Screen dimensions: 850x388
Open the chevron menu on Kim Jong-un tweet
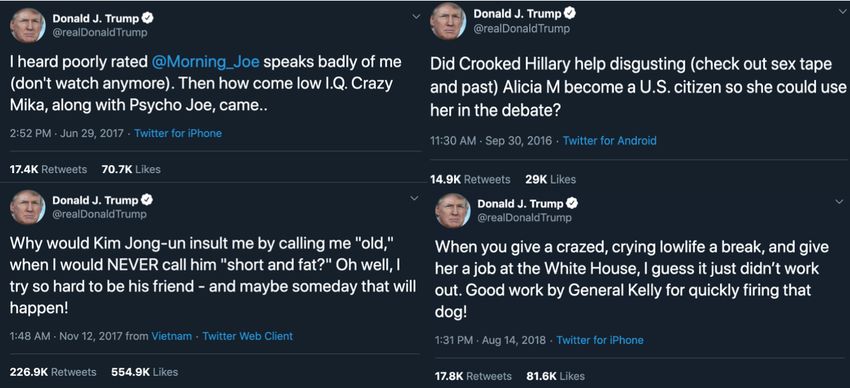tap(416, 199)
